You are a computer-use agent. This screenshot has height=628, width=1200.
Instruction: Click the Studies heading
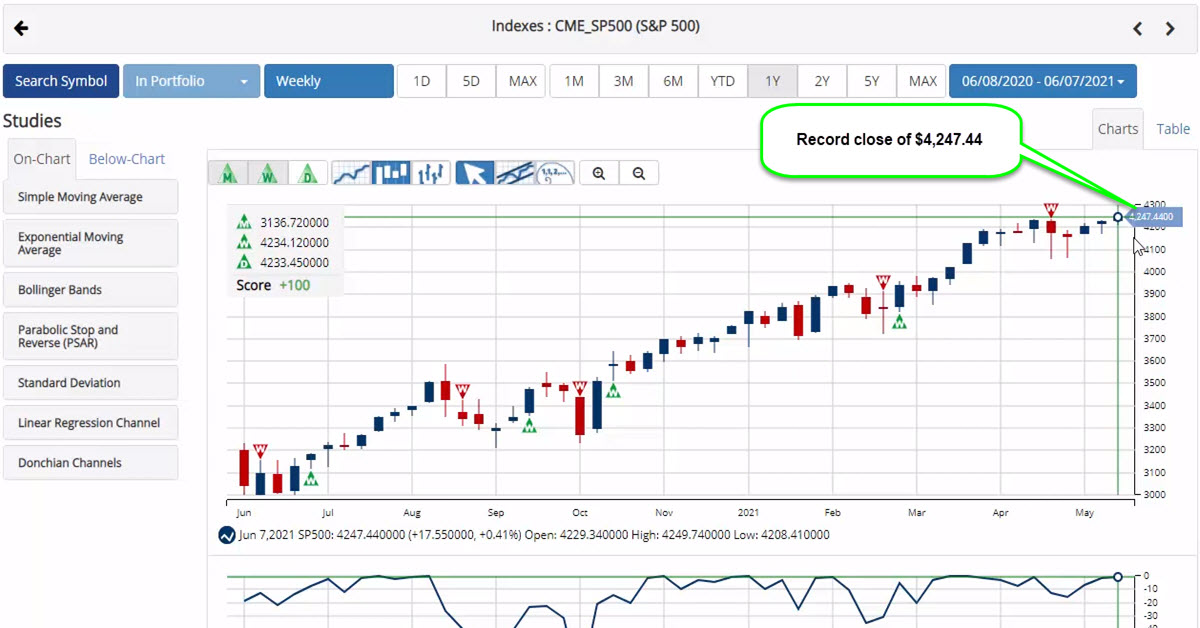click(32, 121)
